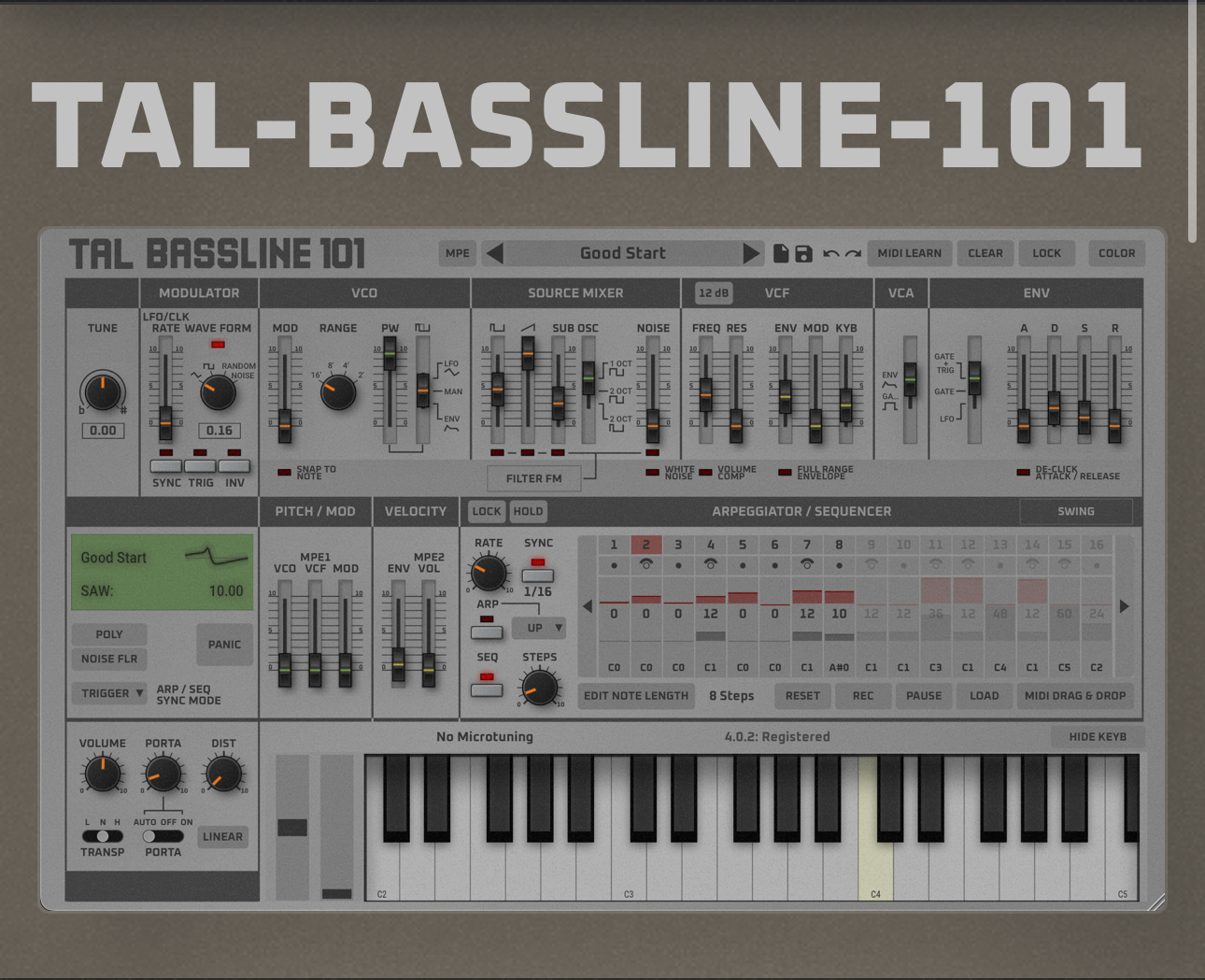Viewport: 1205px width, 980px height.
Task: Click the sequencer REC button
Action: click(863, 695)
